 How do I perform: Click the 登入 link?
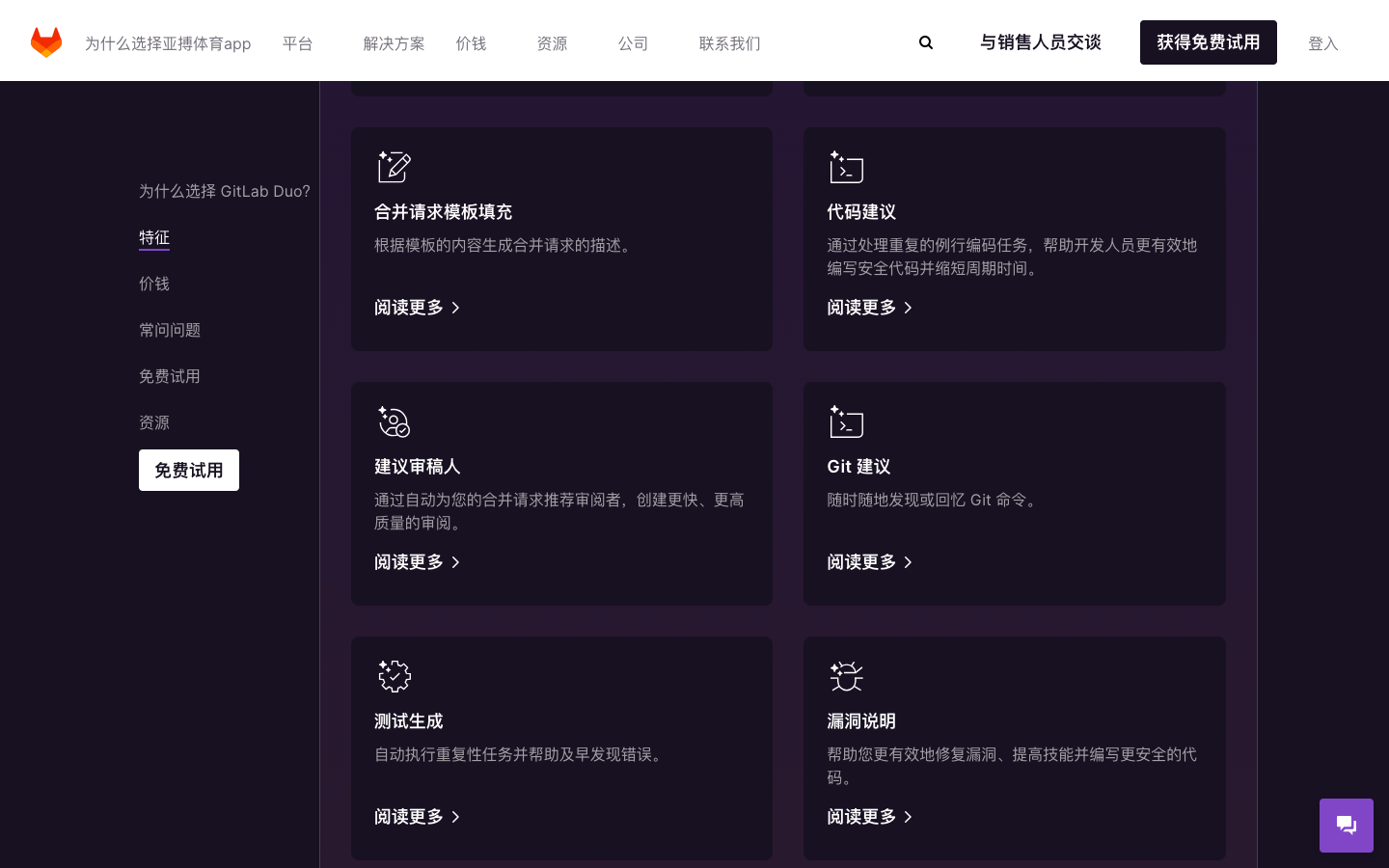pyautogui.click(x=1323, y=43)
